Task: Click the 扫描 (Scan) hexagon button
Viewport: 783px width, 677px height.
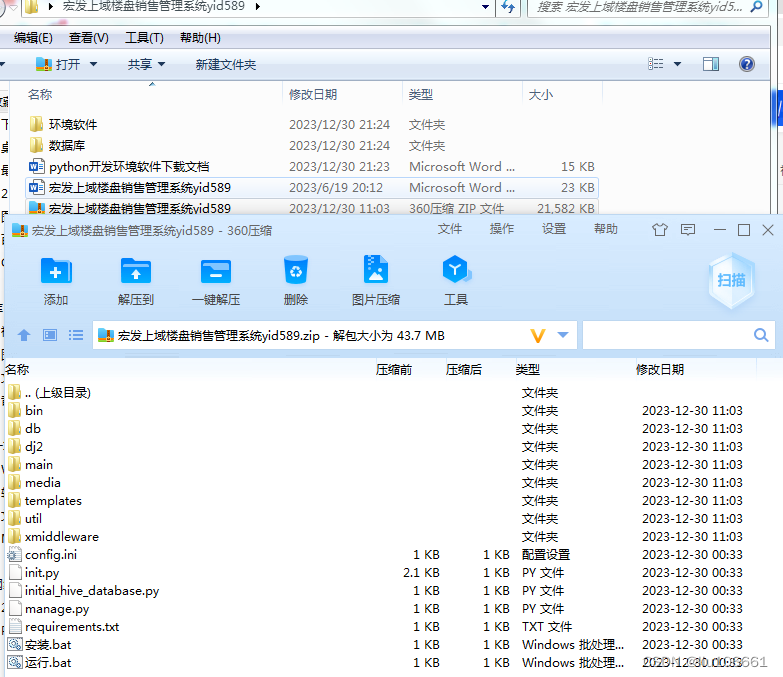Action: point(732,280)
